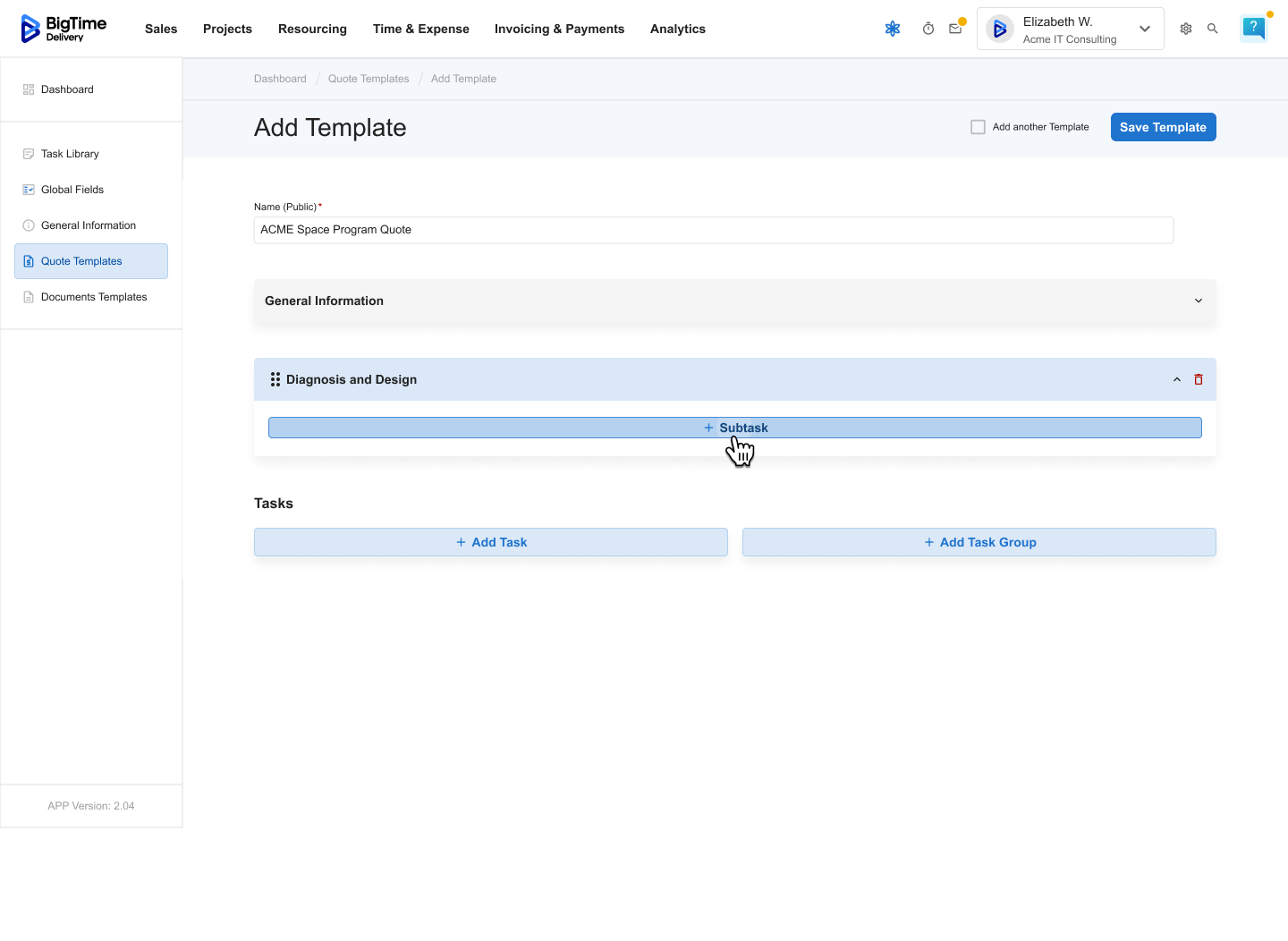Open settings gear icon
The width and height of the screenshot is (1288, 941).
click(x=1186, y=29)
